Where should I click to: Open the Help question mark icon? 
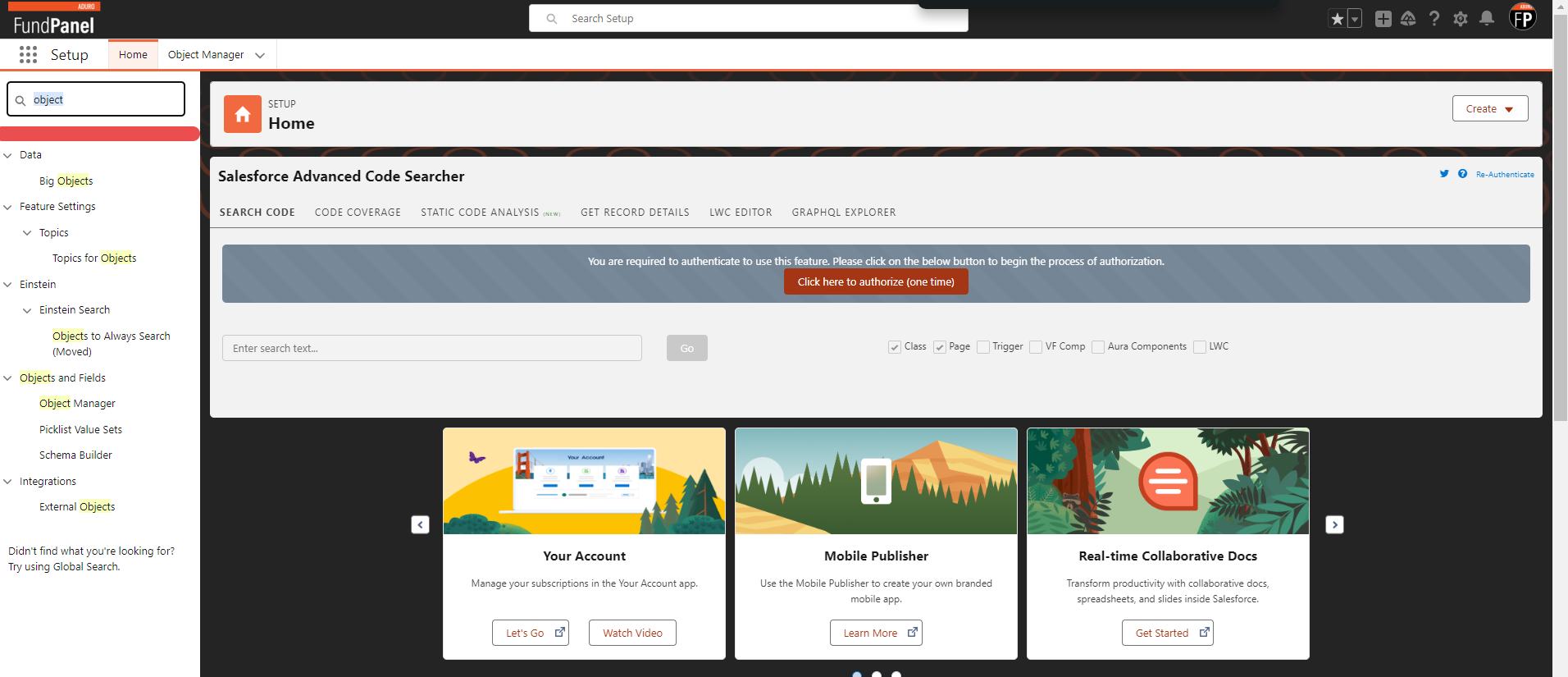coord(1434,19)
